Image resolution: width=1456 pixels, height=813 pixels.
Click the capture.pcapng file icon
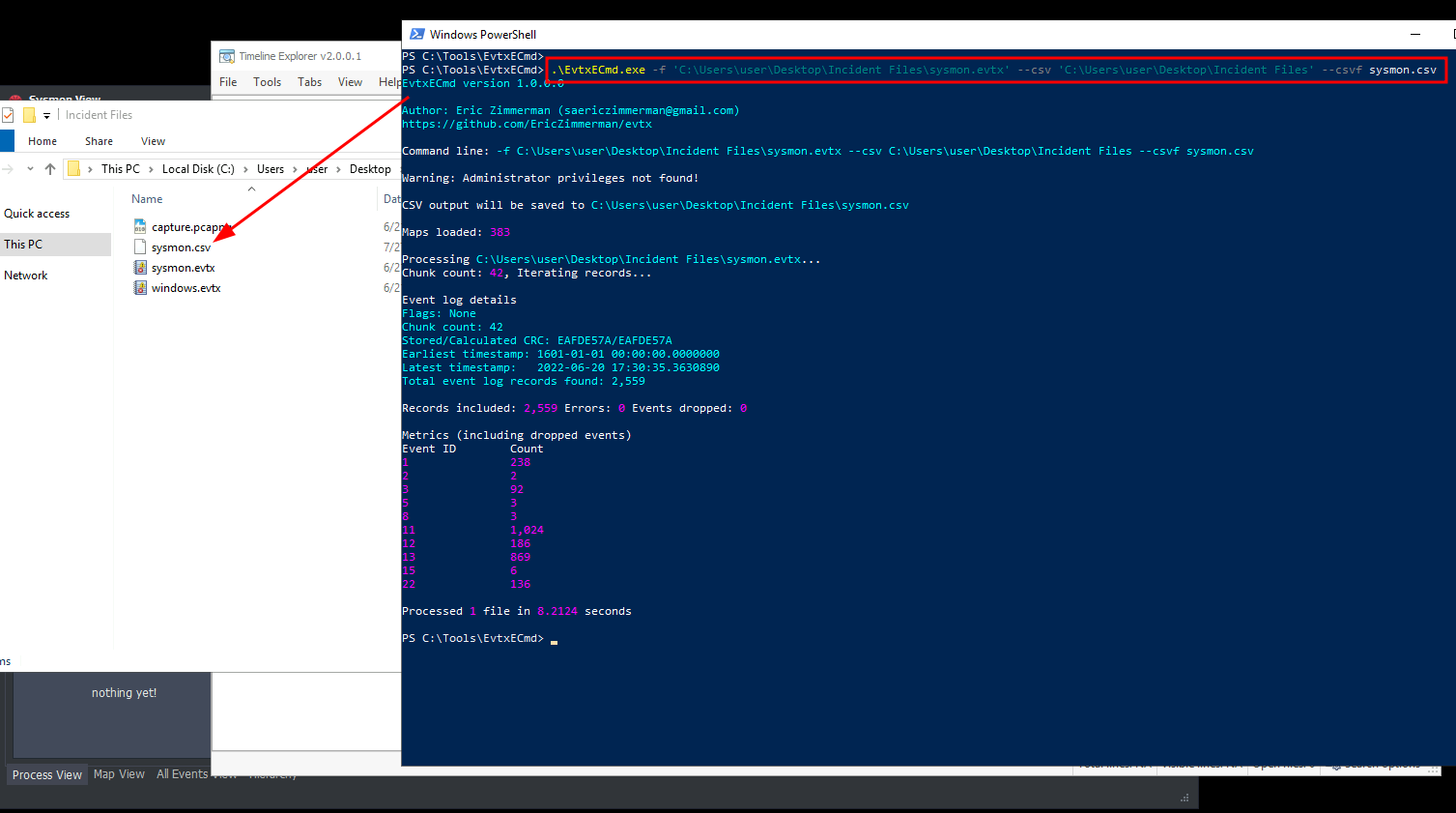(x=140, y=227)
